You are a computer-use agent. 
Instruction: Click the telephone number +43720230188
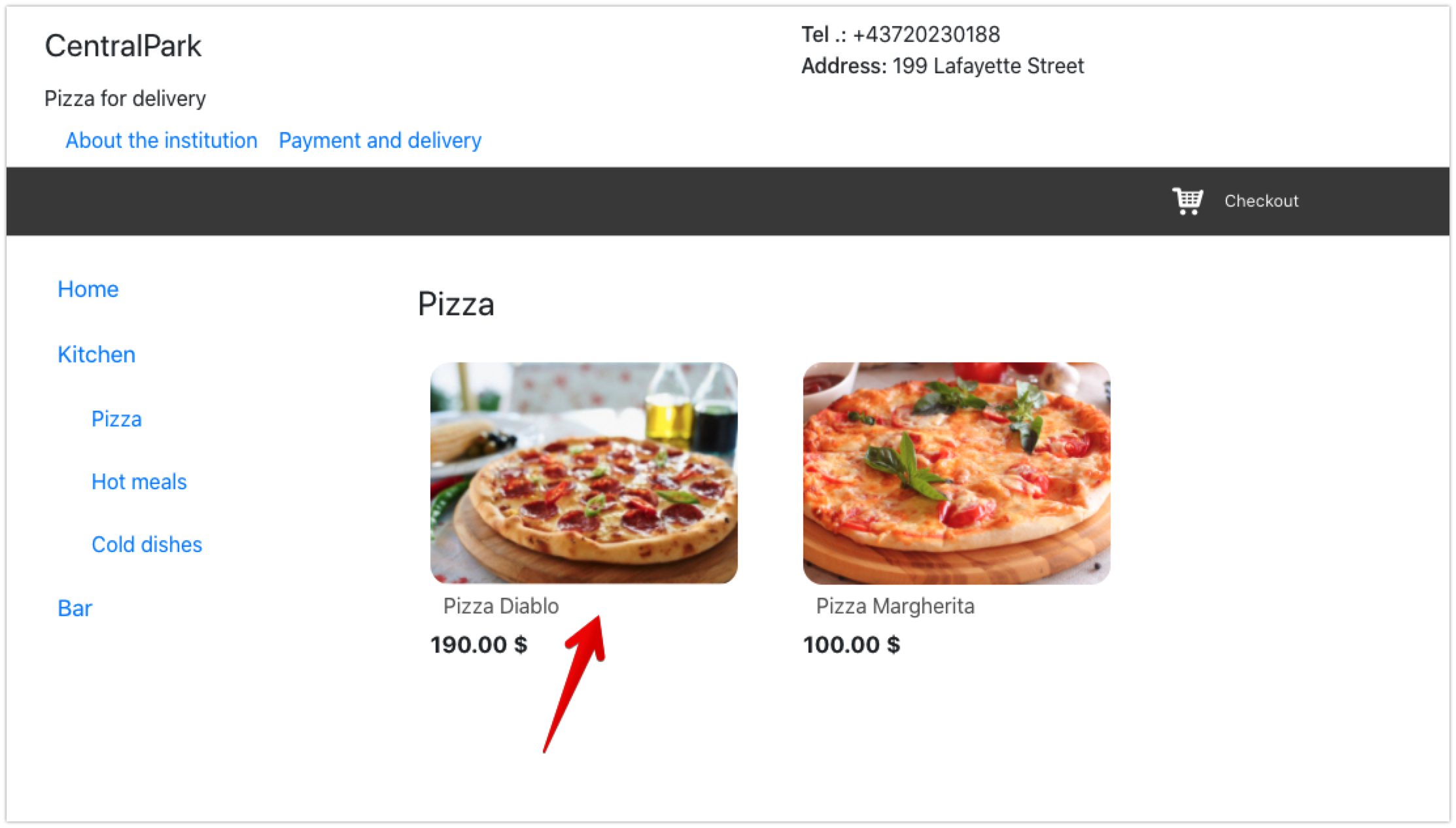927,34
